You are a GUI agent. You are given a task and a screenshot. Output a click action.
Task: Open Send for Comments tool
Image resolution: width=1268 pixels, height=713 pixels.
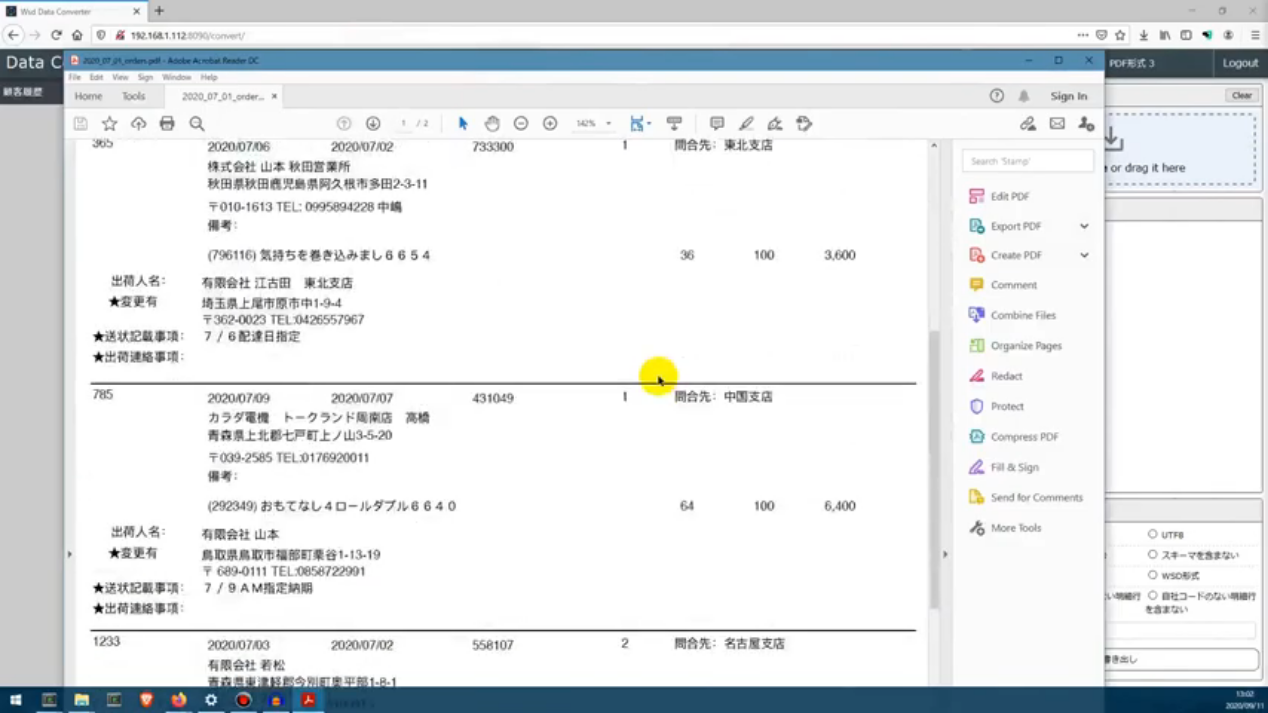(1036, 497)
